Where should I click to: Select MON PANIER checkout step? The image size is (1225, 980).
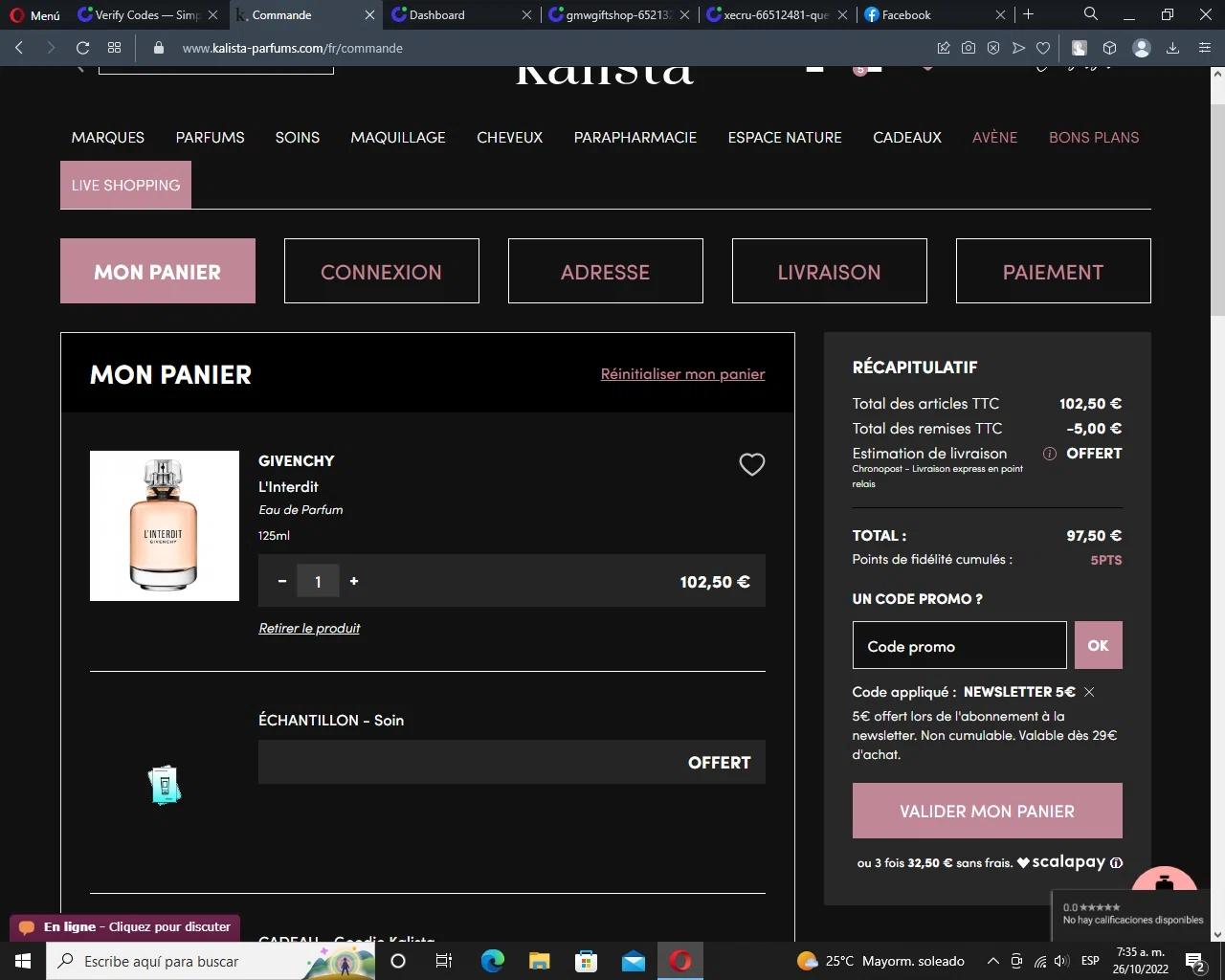(x=158, y=271)
